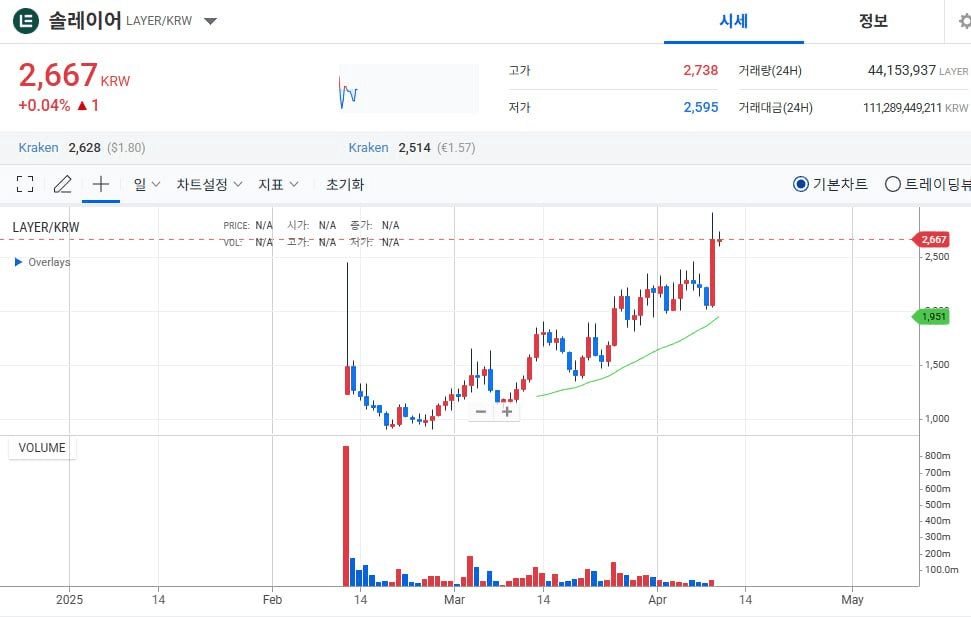
Task: Switch to the 시세 tab
Action: click(x=733, y=21)
